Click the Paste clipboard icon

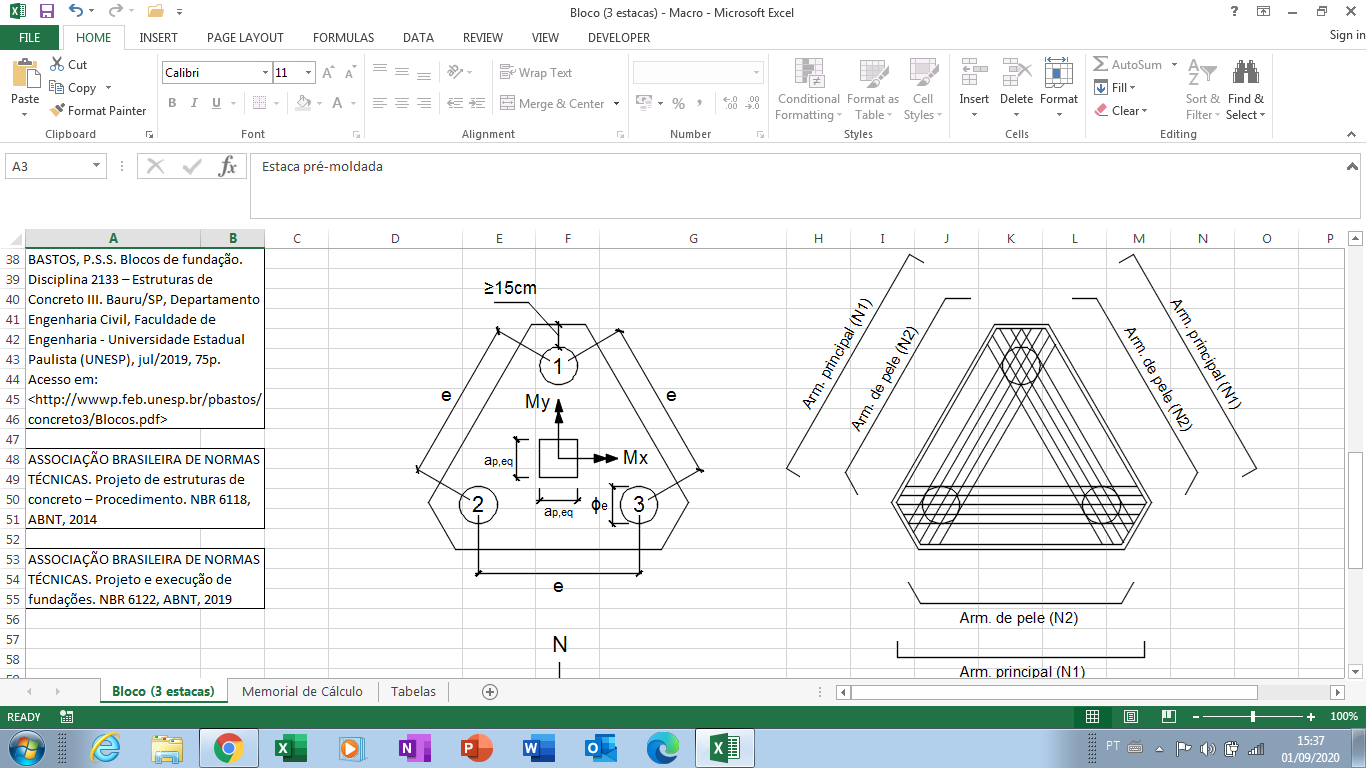click(x=25, y=75)
